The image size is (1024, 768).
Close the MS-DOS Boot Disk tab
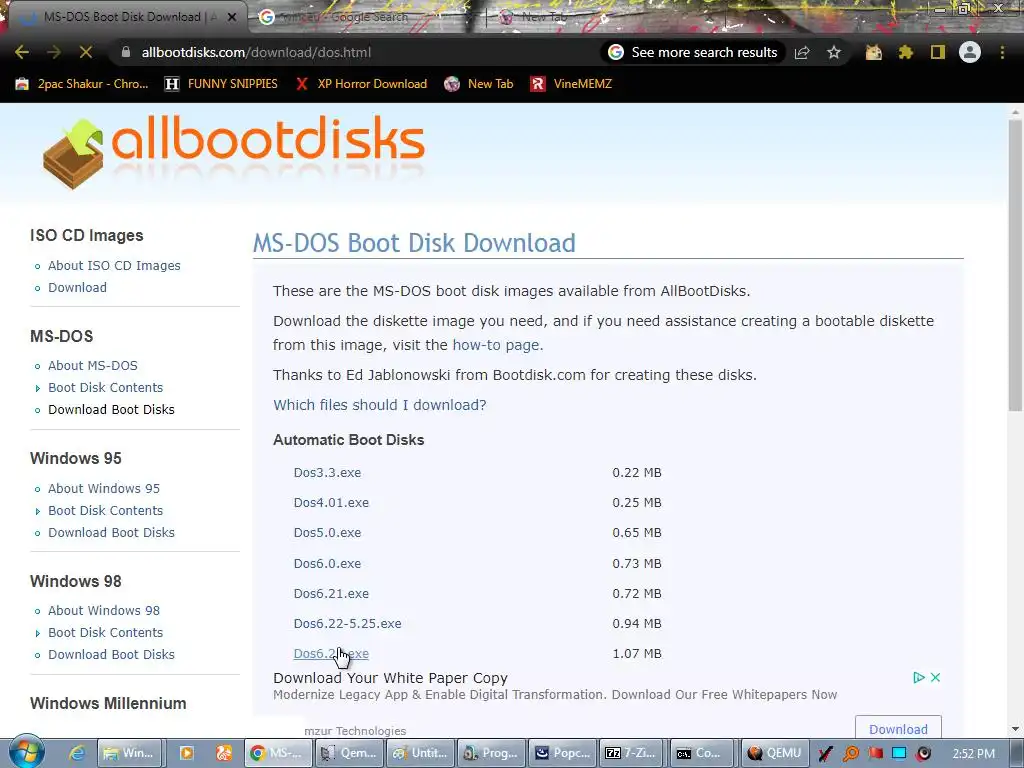click(x=232, y=17)
